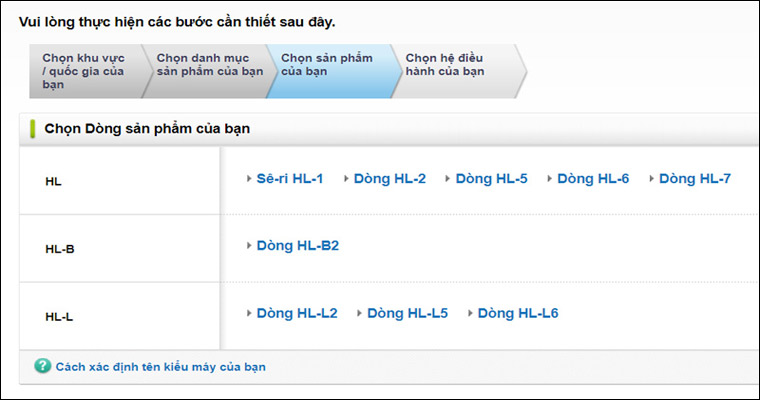Image resolution: width=760 pixels, height=400 pixels.
Task: Click the green question mark help icon
Action: tap(42, 367)
